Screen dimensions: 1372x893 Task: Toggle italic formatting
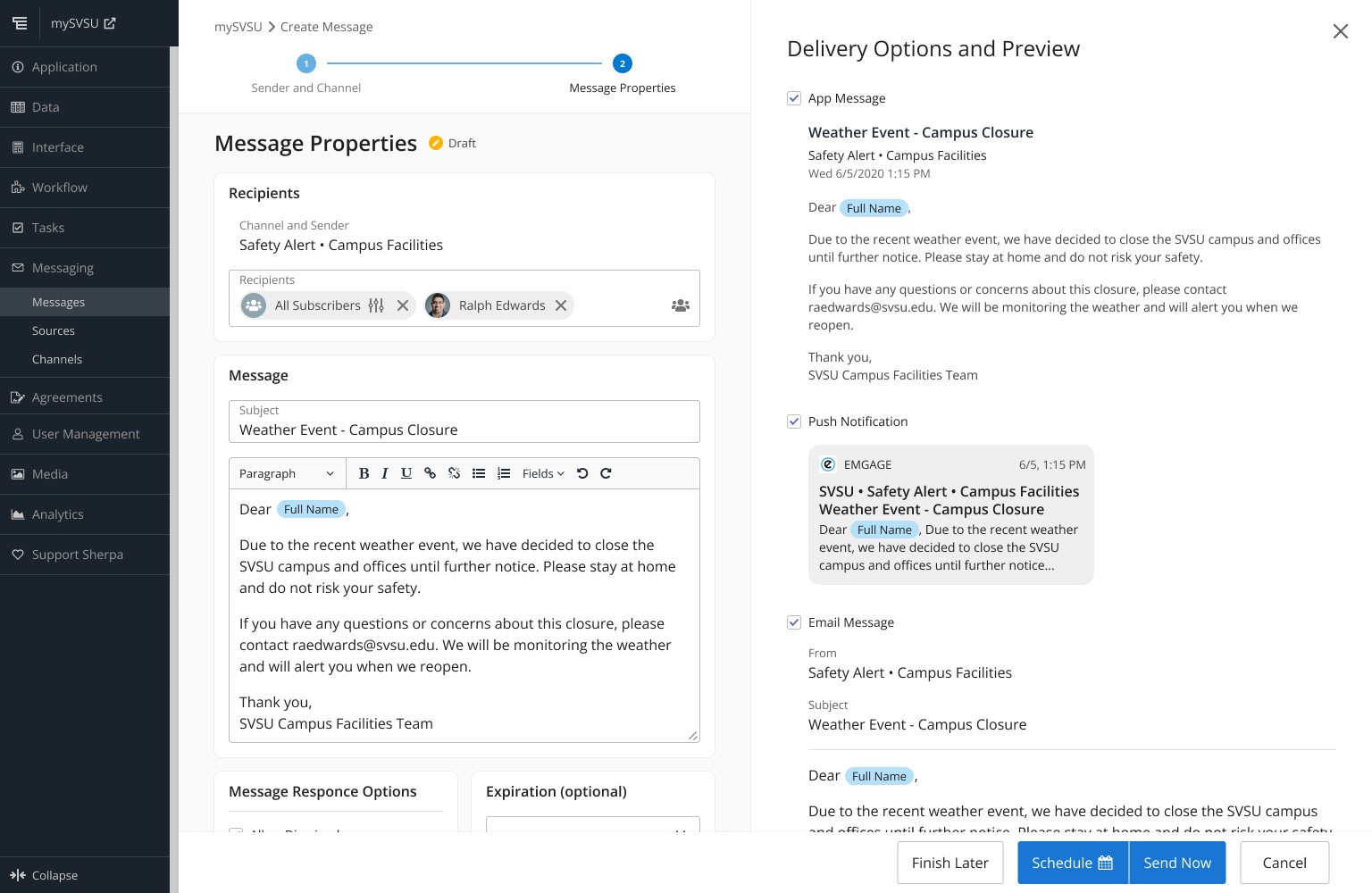385,473
